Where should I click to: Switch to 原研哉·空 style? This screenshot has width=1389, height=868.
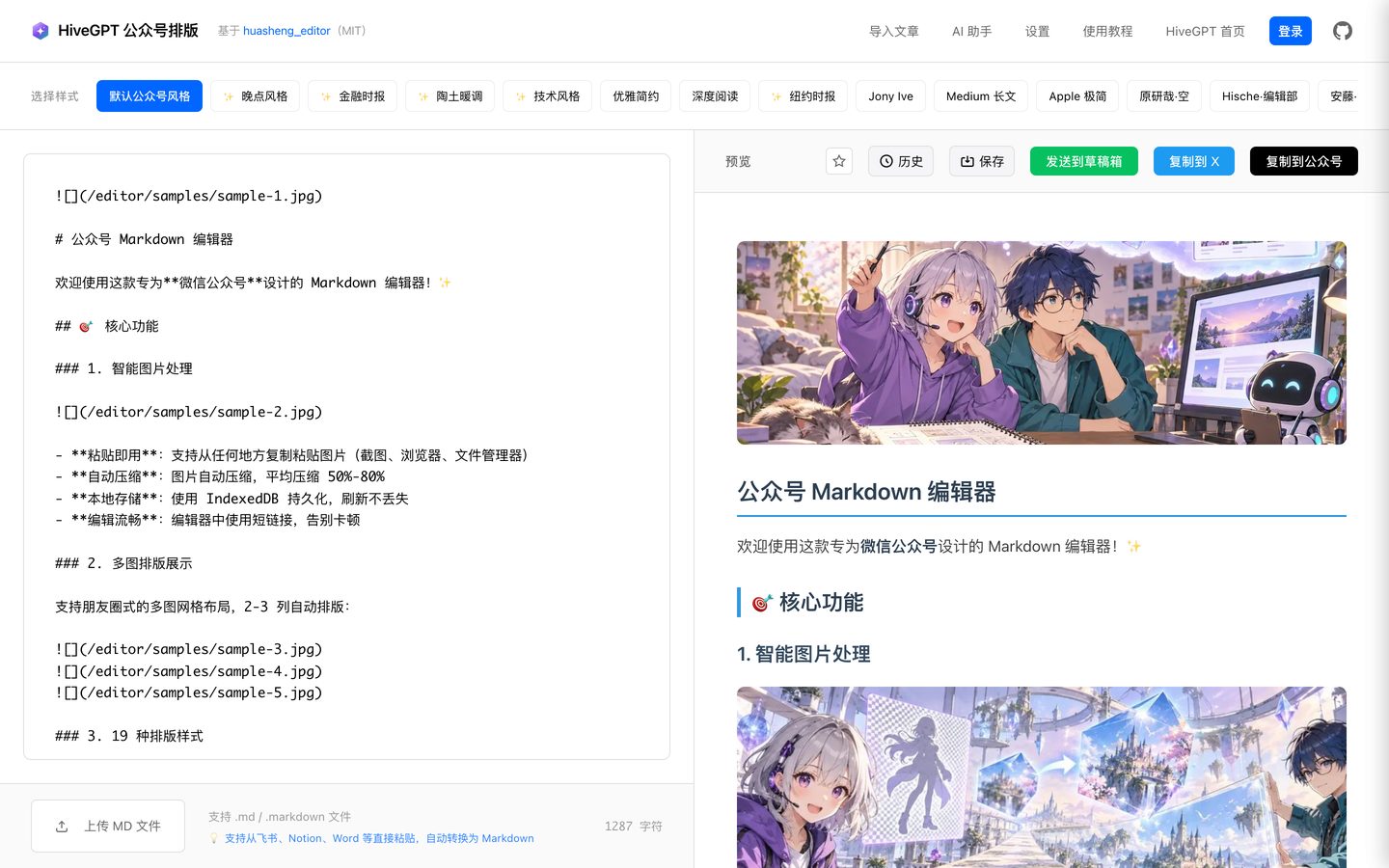click(1164, 96)
